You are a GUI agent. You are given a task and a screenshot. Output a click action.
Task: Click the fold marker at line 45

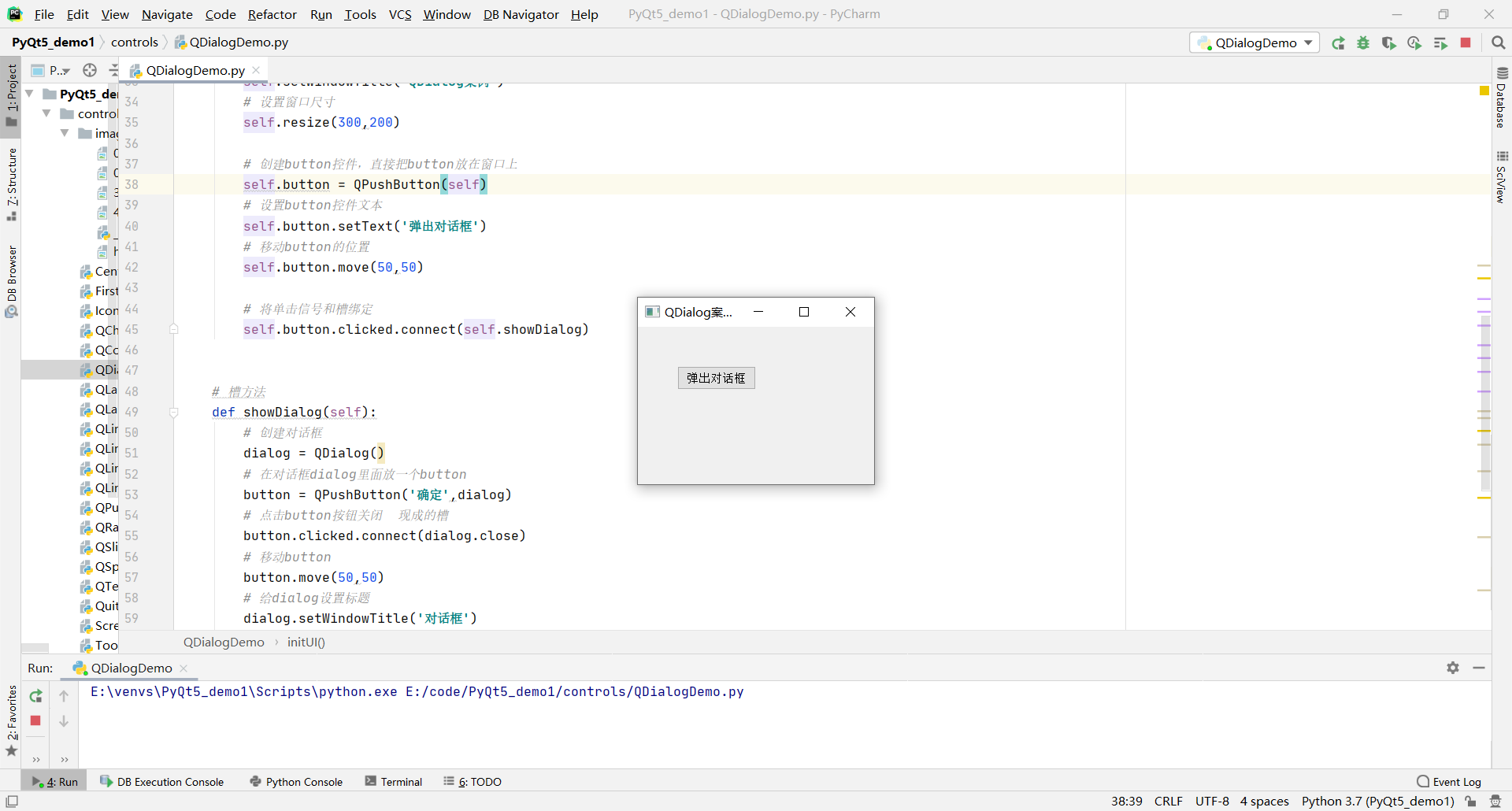point(174,329)
